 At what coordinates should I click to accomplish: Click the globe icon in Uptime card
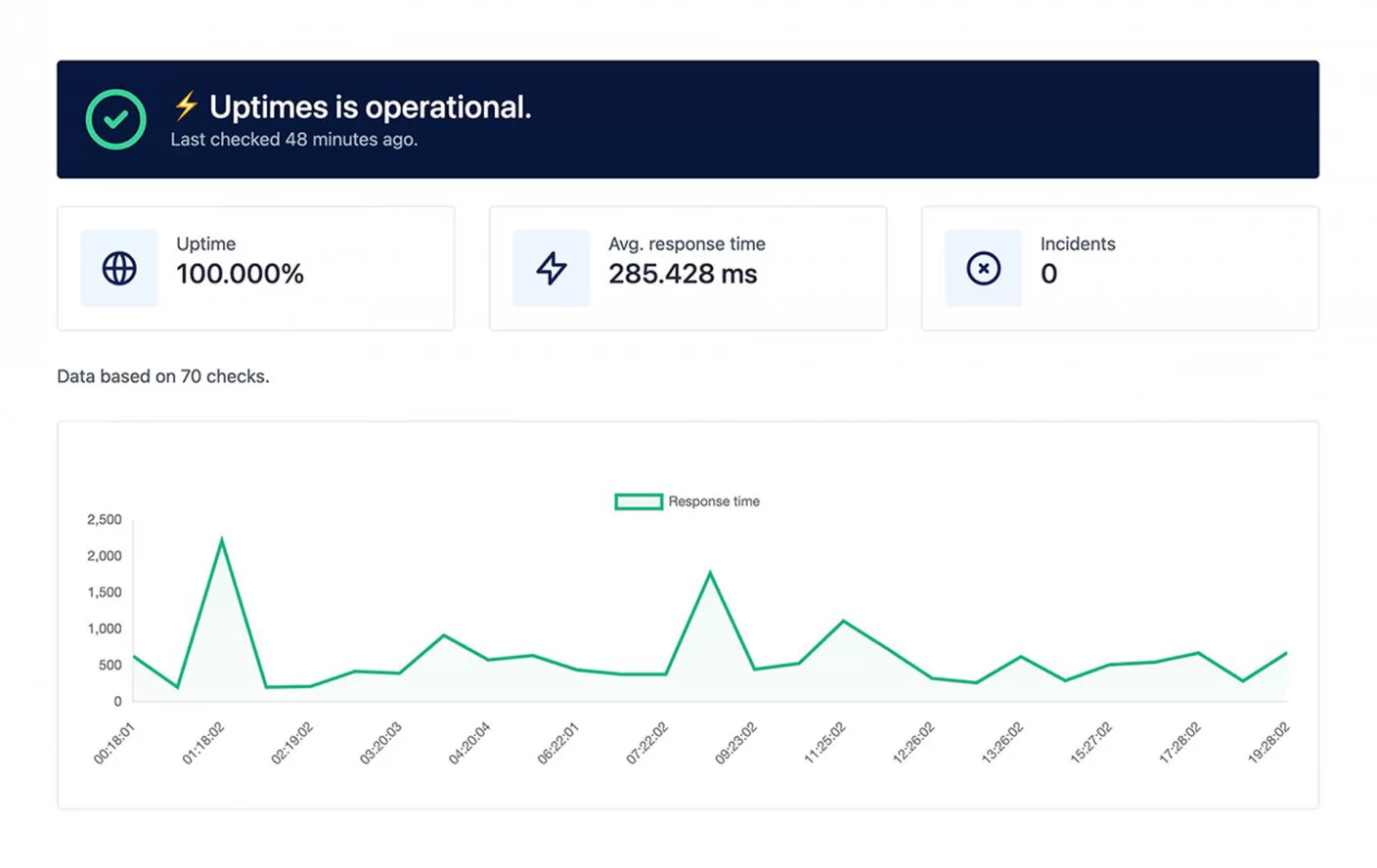119,268
